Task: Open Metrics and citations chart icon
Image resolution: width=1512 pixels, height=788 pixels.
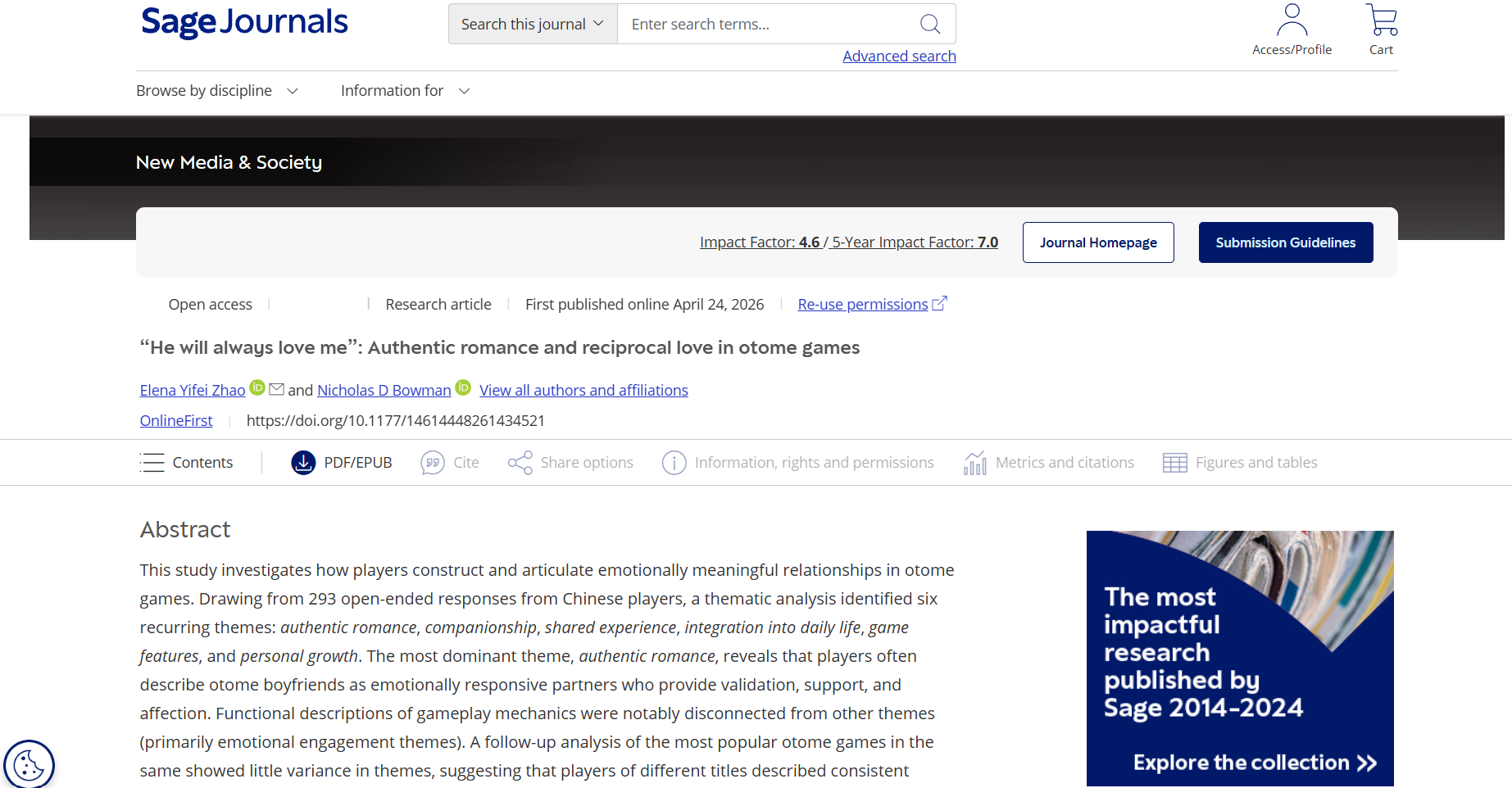Action: pyautogui.click(x=975, y=463)
